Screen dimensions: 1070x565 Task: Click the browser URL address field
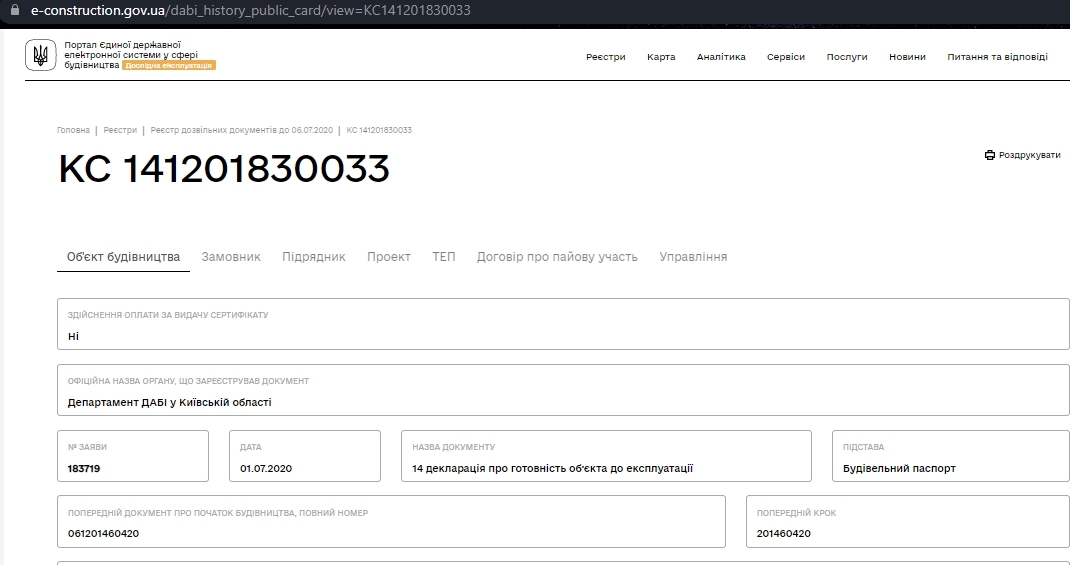click(250, 10)
